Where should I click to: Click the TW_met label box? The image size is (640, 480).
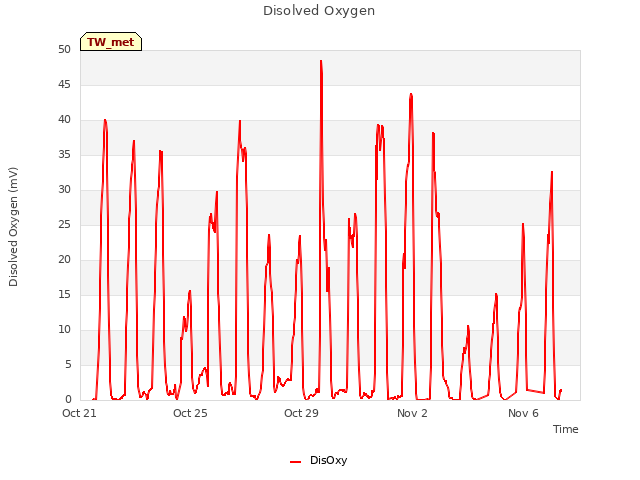[x=111, y=42]
